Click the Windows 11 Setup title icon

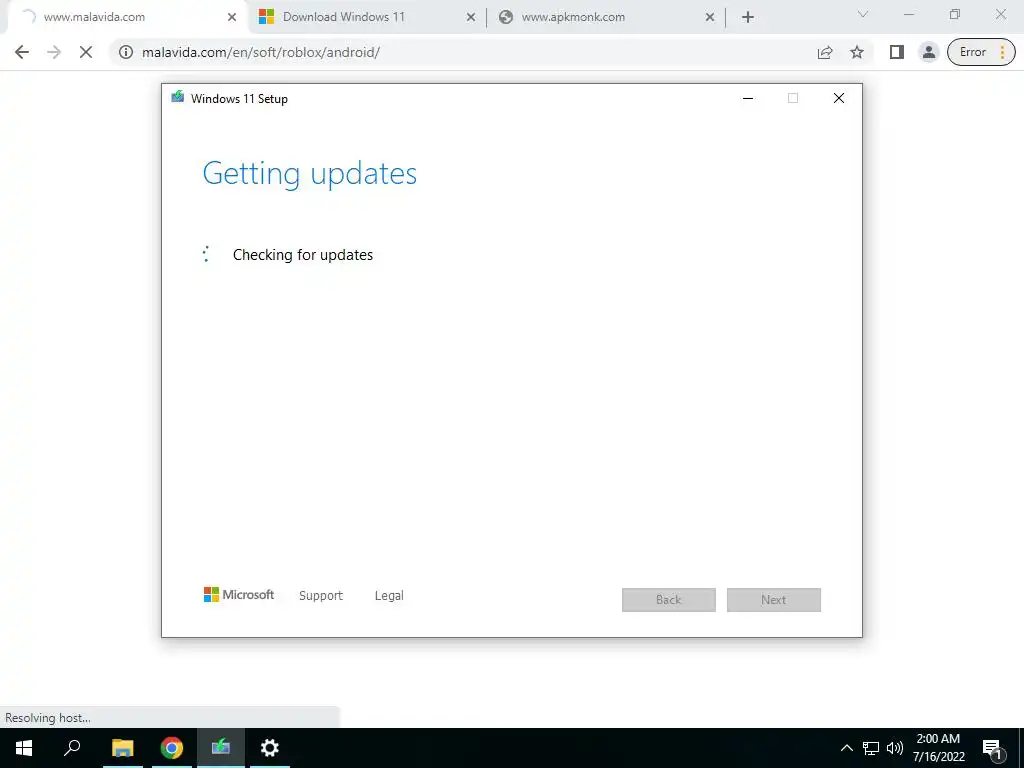[178, 97]
